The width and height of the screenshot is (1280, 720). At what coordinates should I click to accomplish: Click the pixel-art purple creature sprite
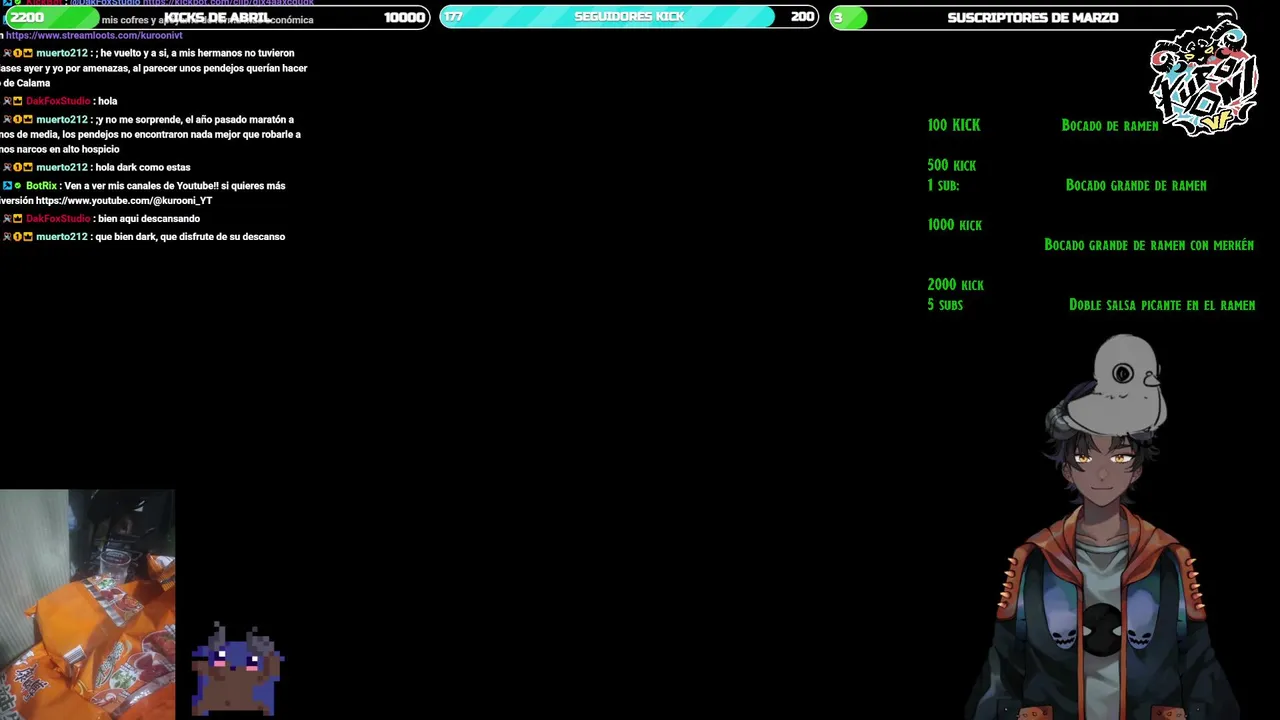(238, 667)
